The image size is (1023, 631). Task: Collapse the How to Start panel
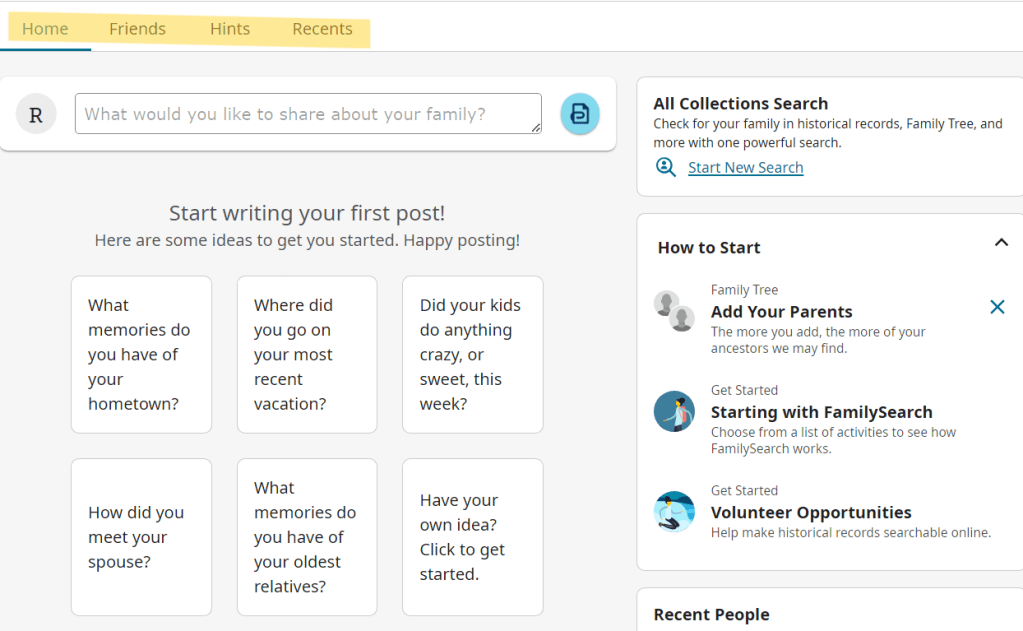point(1001,243)
